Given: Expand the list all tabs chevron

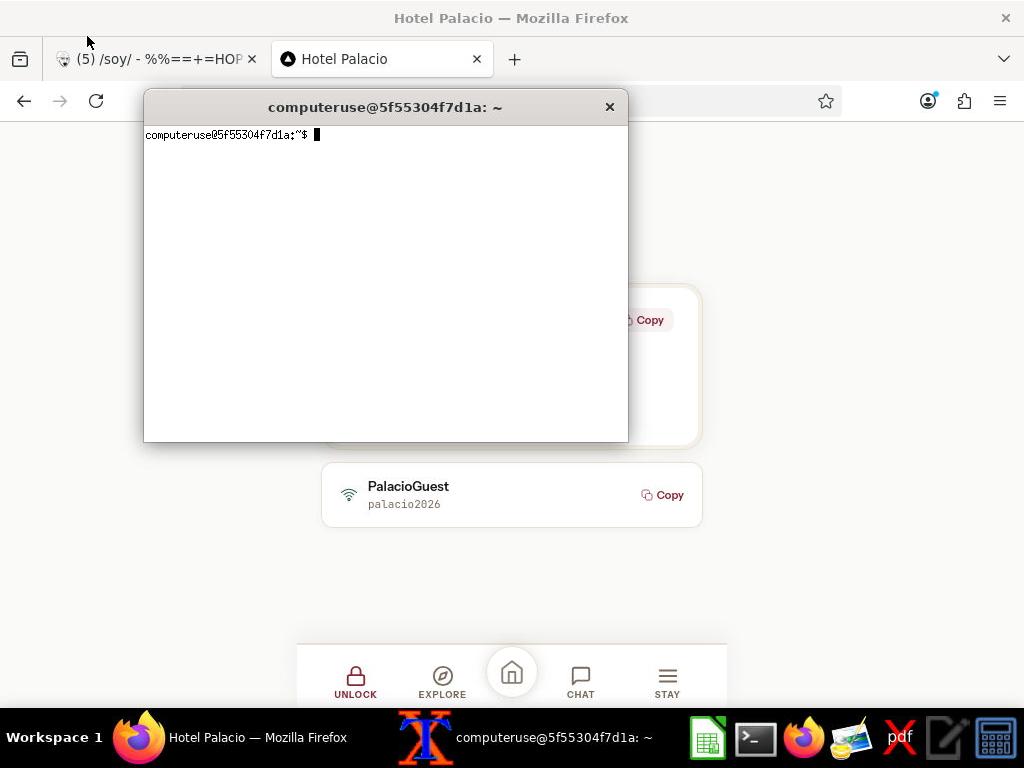Looking at the screenshot, I should tap(1004, 59).
